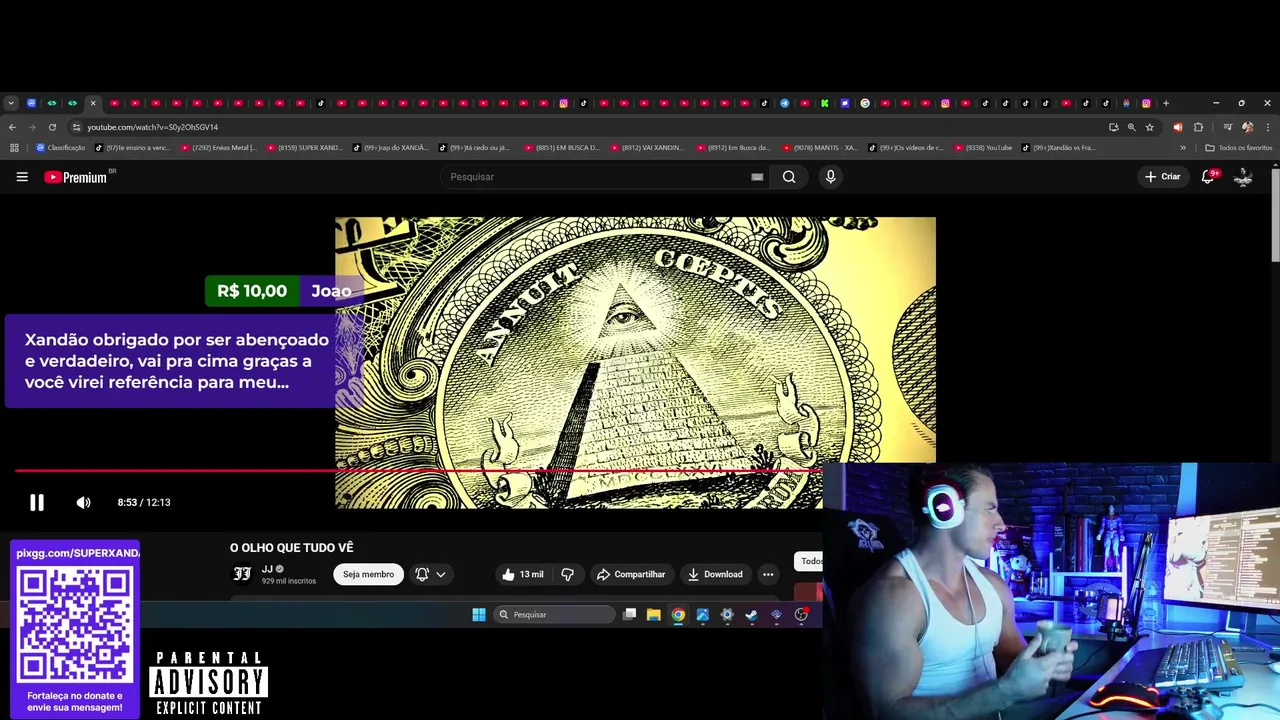Screen dimensions: 1280x720
Task: Open the EM BUSCA D... bookmark
Action: coord(563,148)
